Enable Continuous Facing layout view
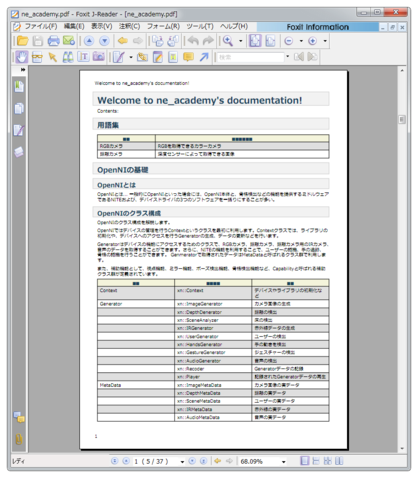 click(x=328, y=461)
